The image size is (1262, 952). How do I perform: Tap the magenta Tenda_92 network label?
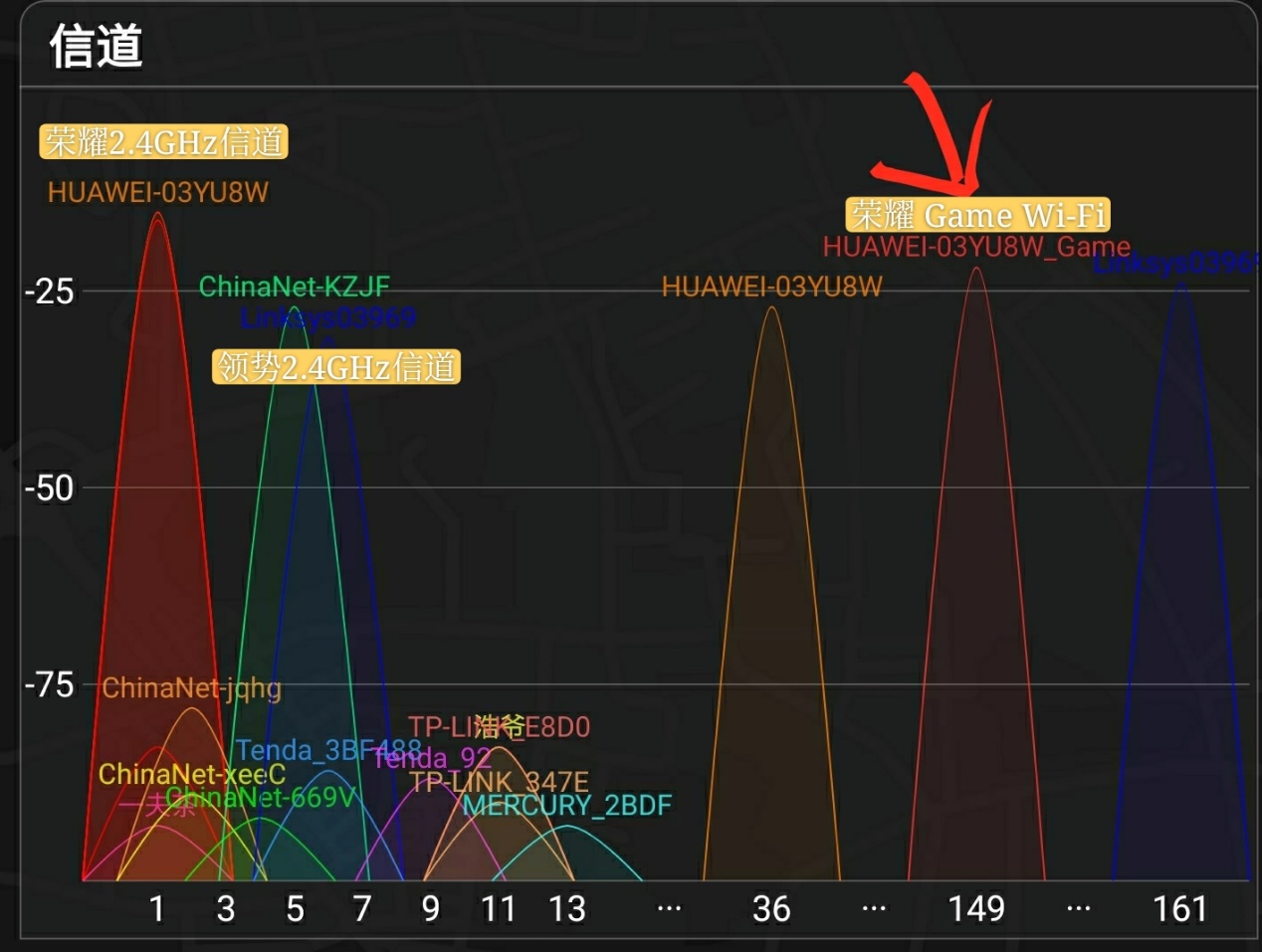433,758
